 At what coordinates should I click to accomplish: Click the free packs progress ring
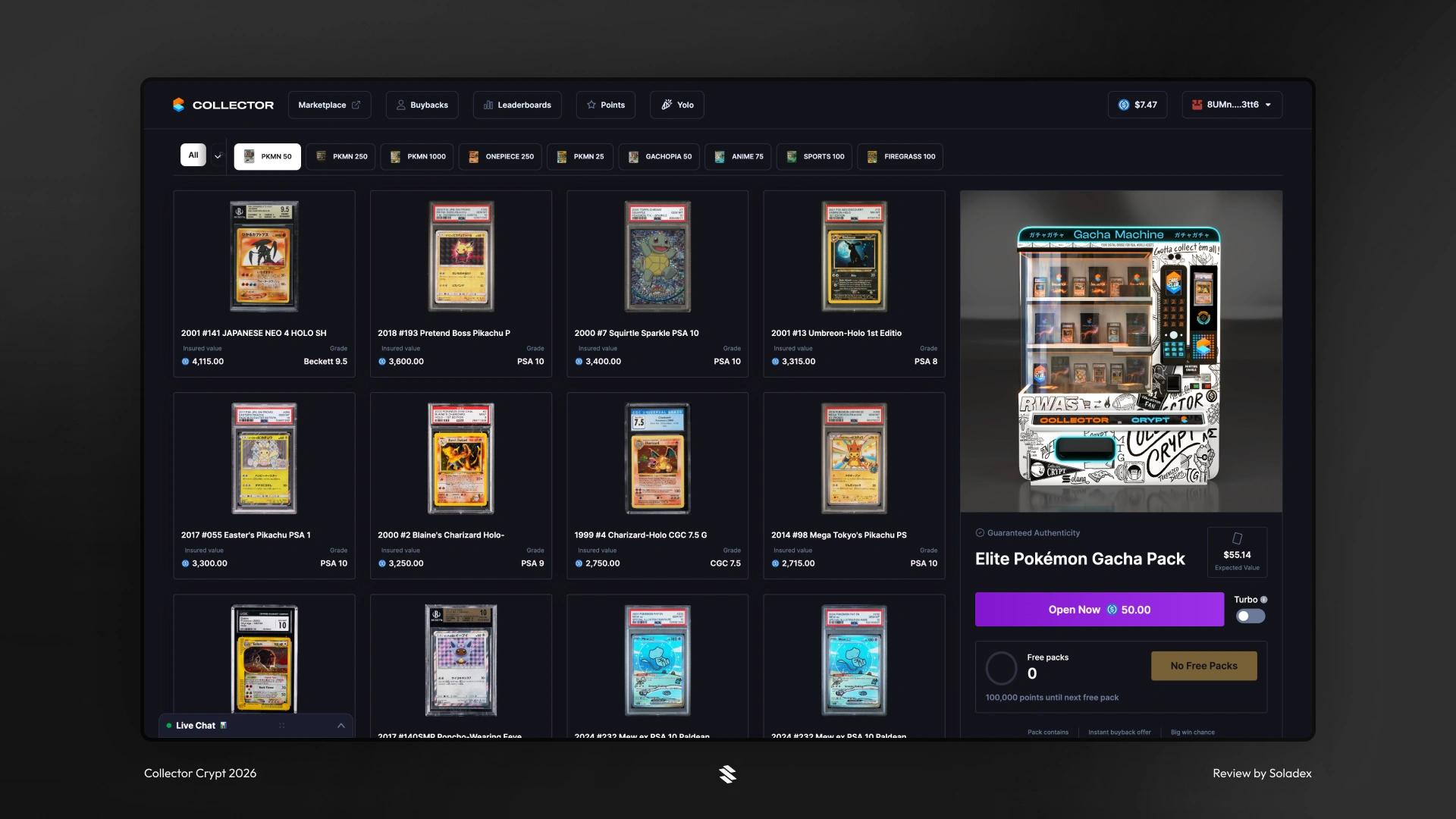click(1001, 668)
